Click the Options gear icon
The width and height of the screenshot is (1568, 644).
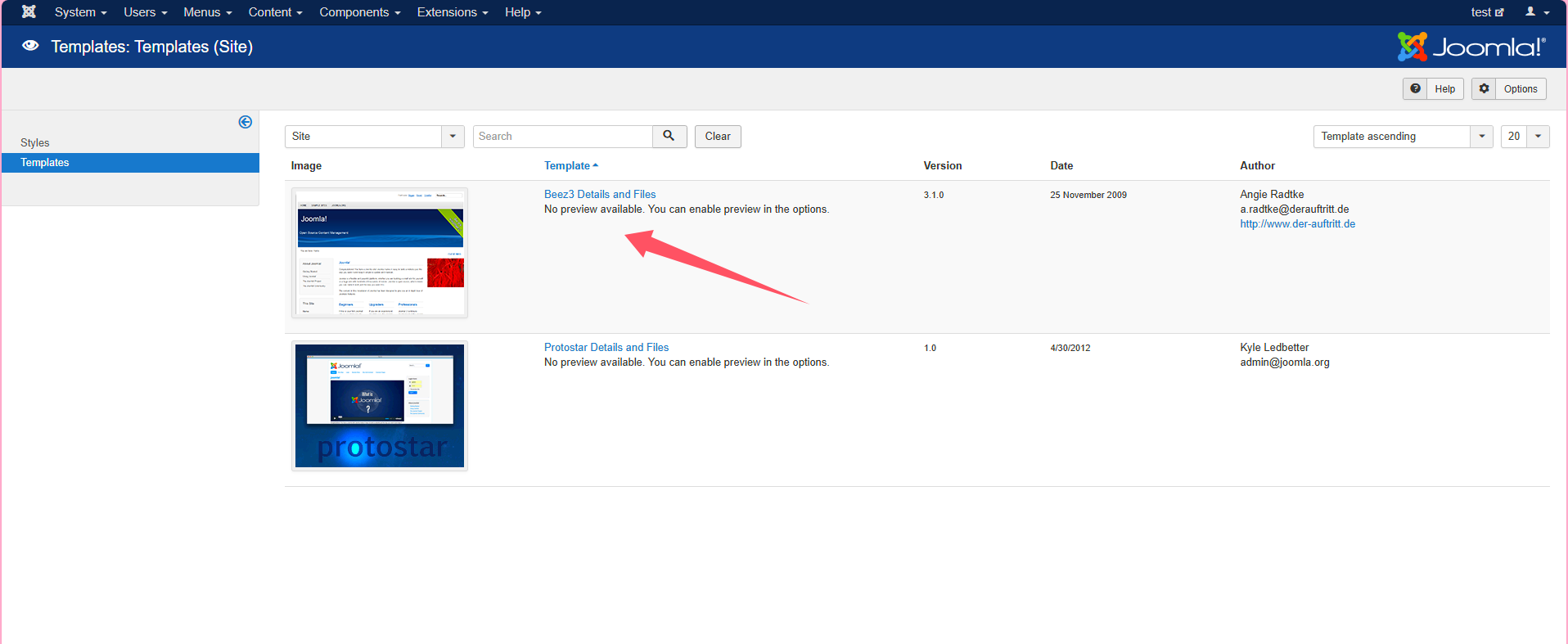pos(1484,88)
